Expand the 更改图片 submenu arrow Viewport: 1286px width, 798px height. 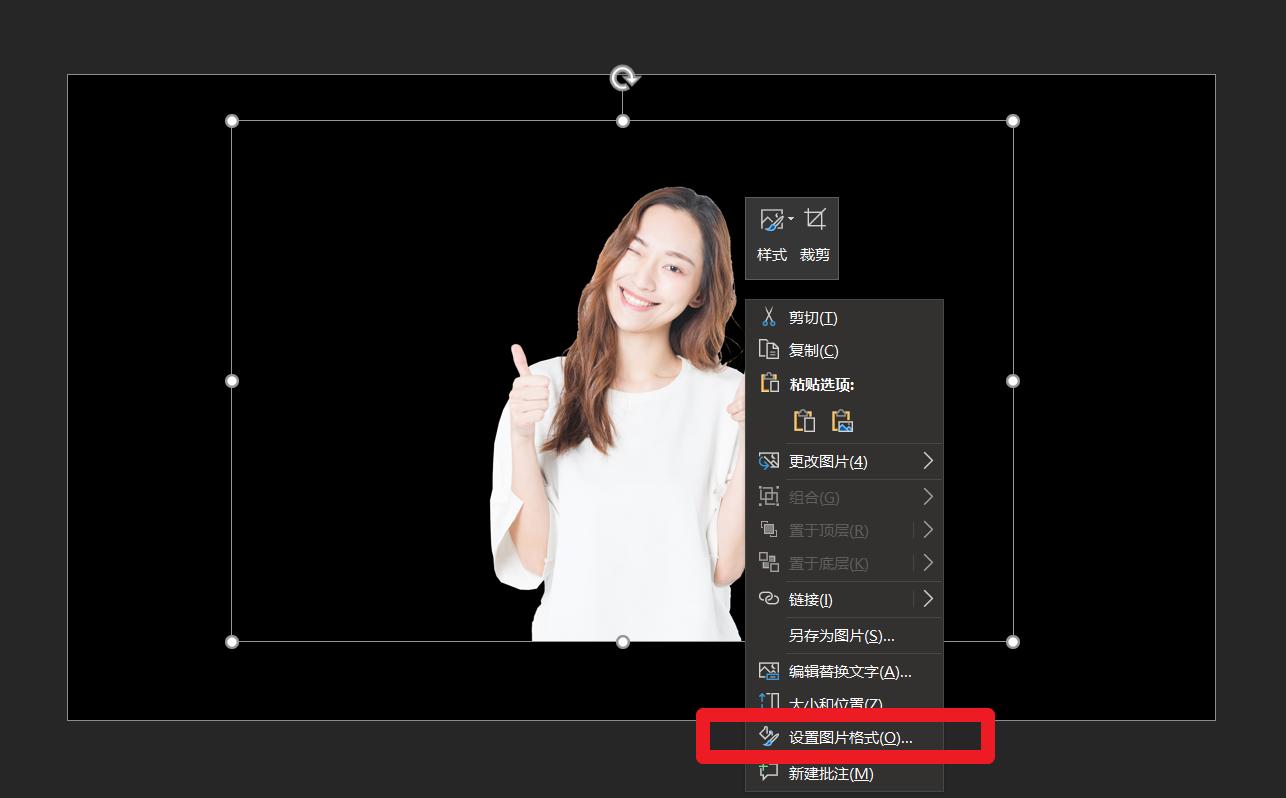926,461
